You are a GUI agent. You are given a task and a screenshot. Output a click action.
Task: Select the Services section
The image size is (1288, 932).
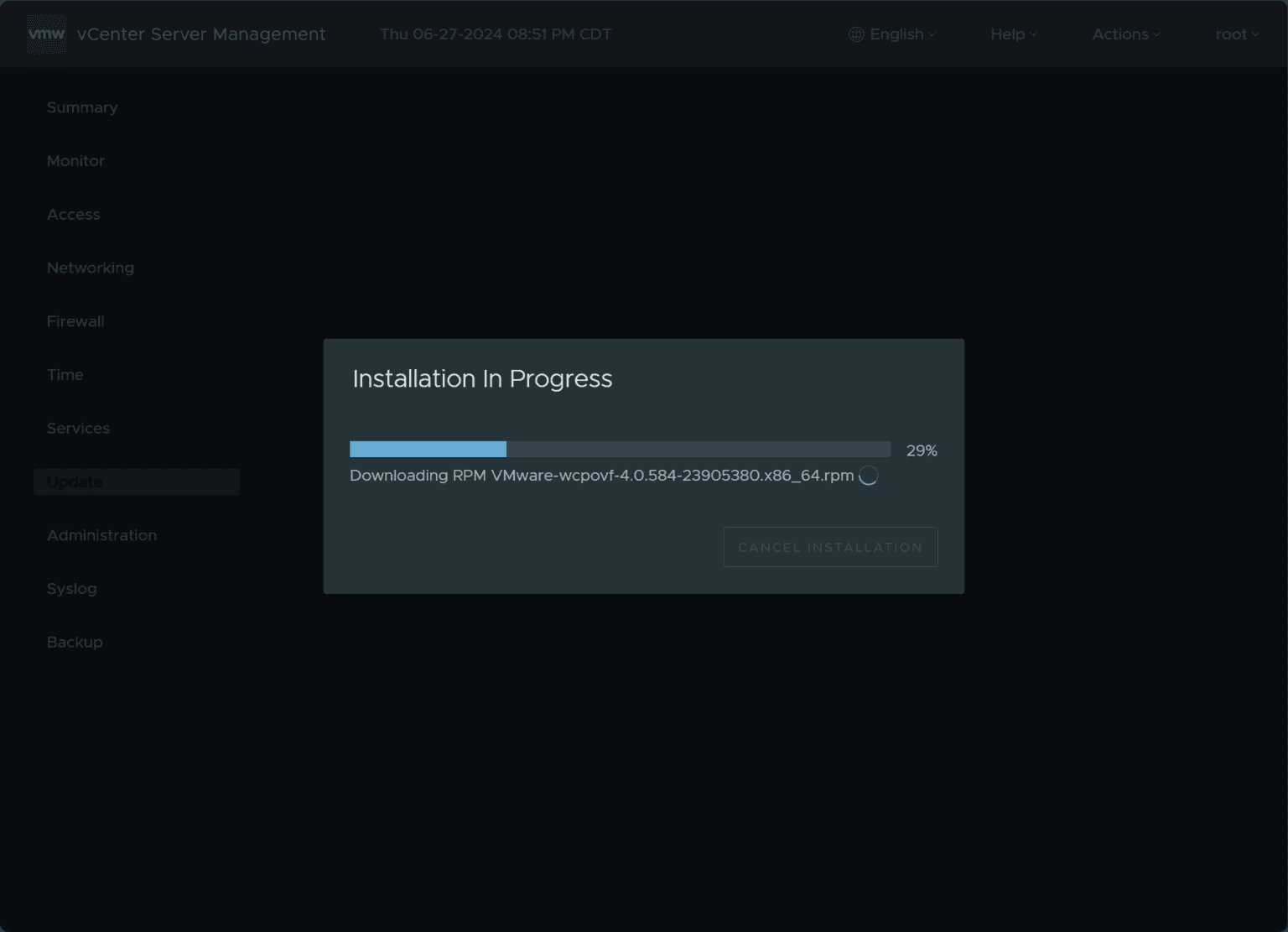[x=78, y=428]
